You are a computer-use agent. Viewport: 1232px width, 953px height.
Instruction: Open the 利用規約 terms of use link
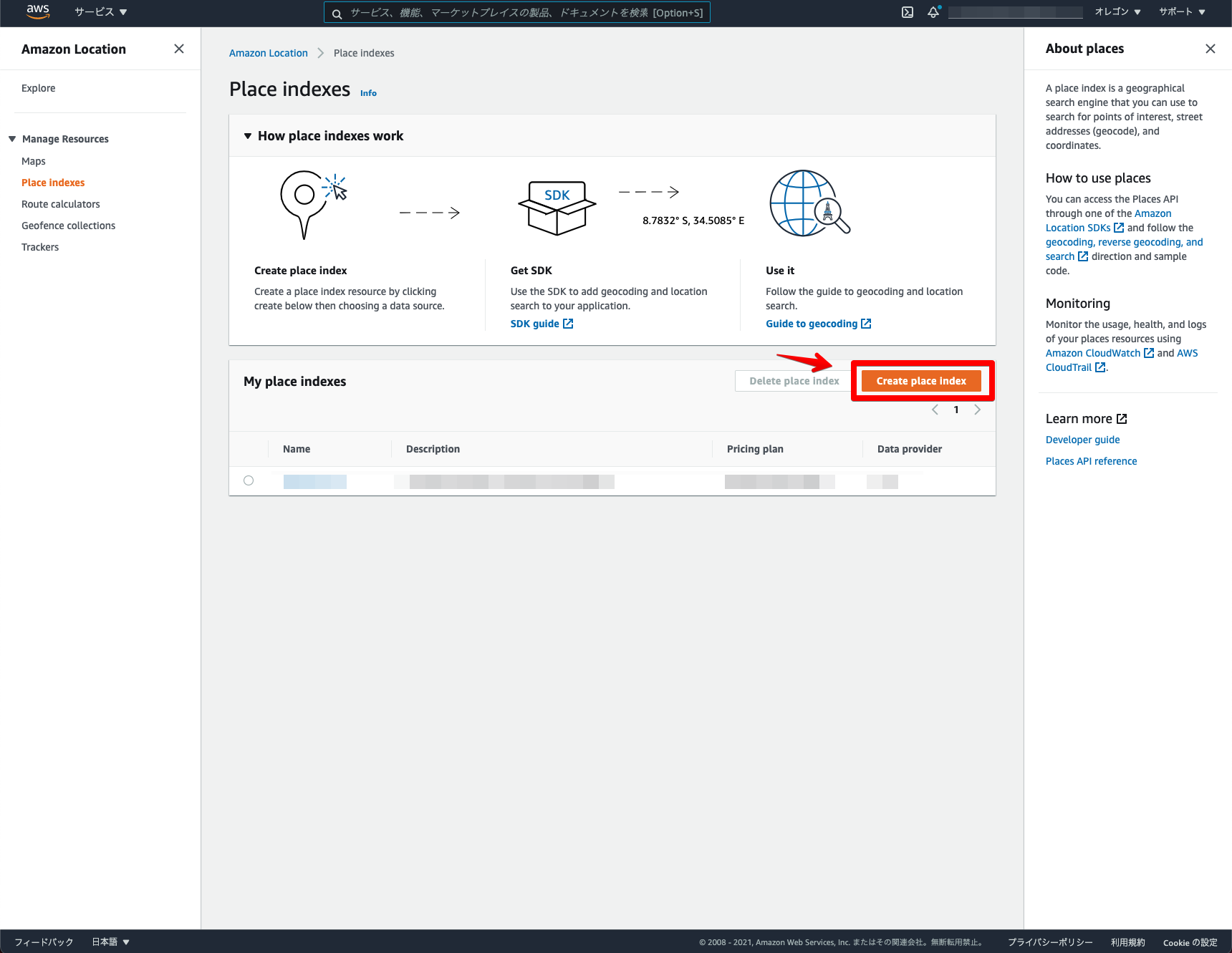(1128, 942)
